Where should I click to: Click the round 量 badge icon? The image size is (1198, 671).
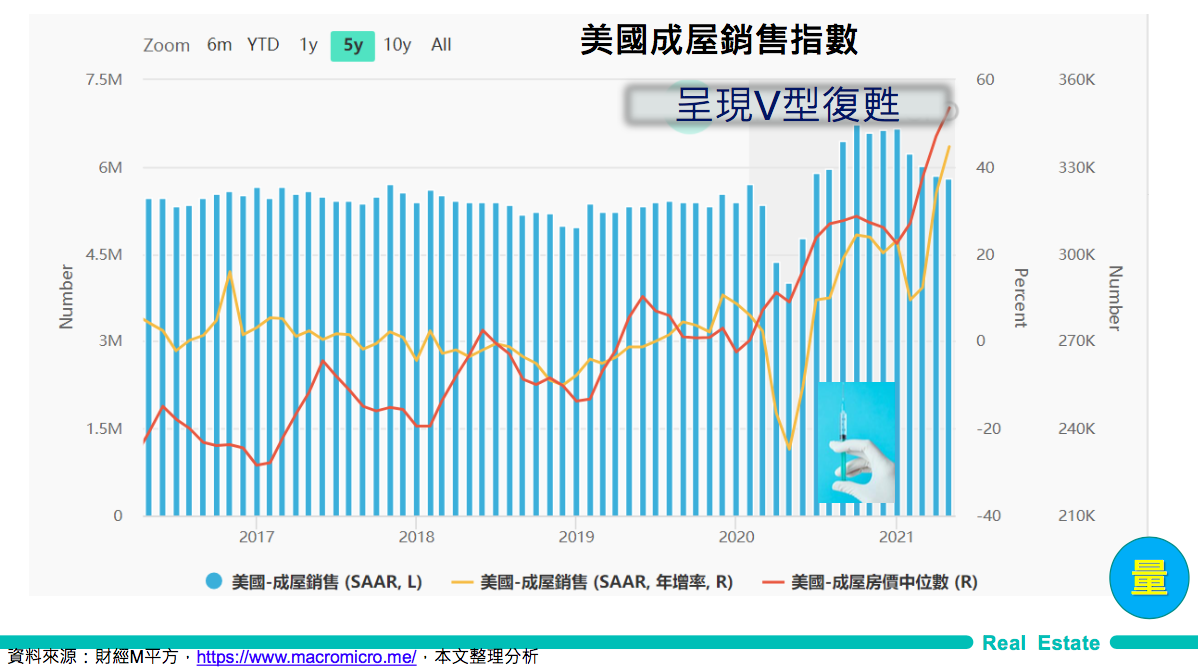click(1148, 580)
